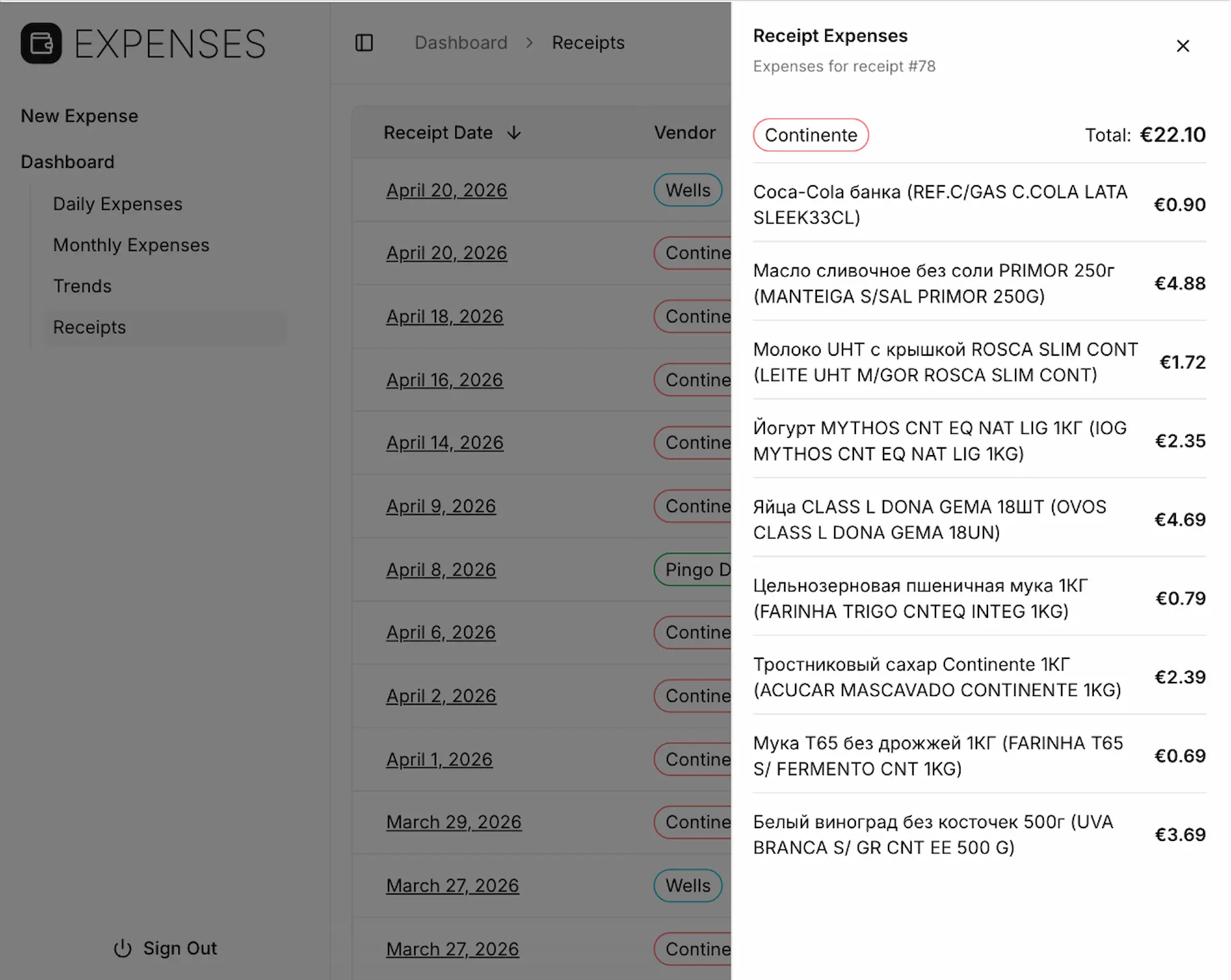The image size is (1231, 980).
Task: Open the April 9, 2026 receipt
Action: (441, 506)
